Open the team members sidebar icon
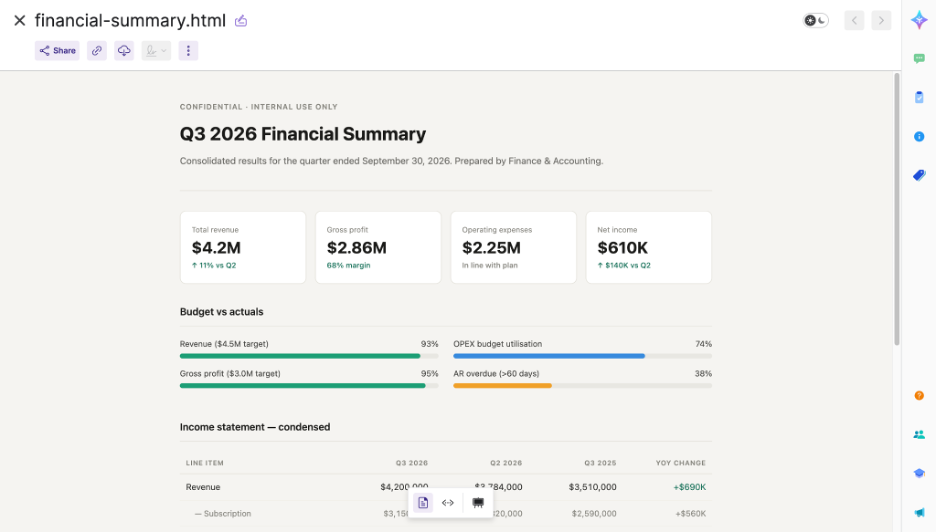This screenshot has width=936, height=532. [919, 435]
